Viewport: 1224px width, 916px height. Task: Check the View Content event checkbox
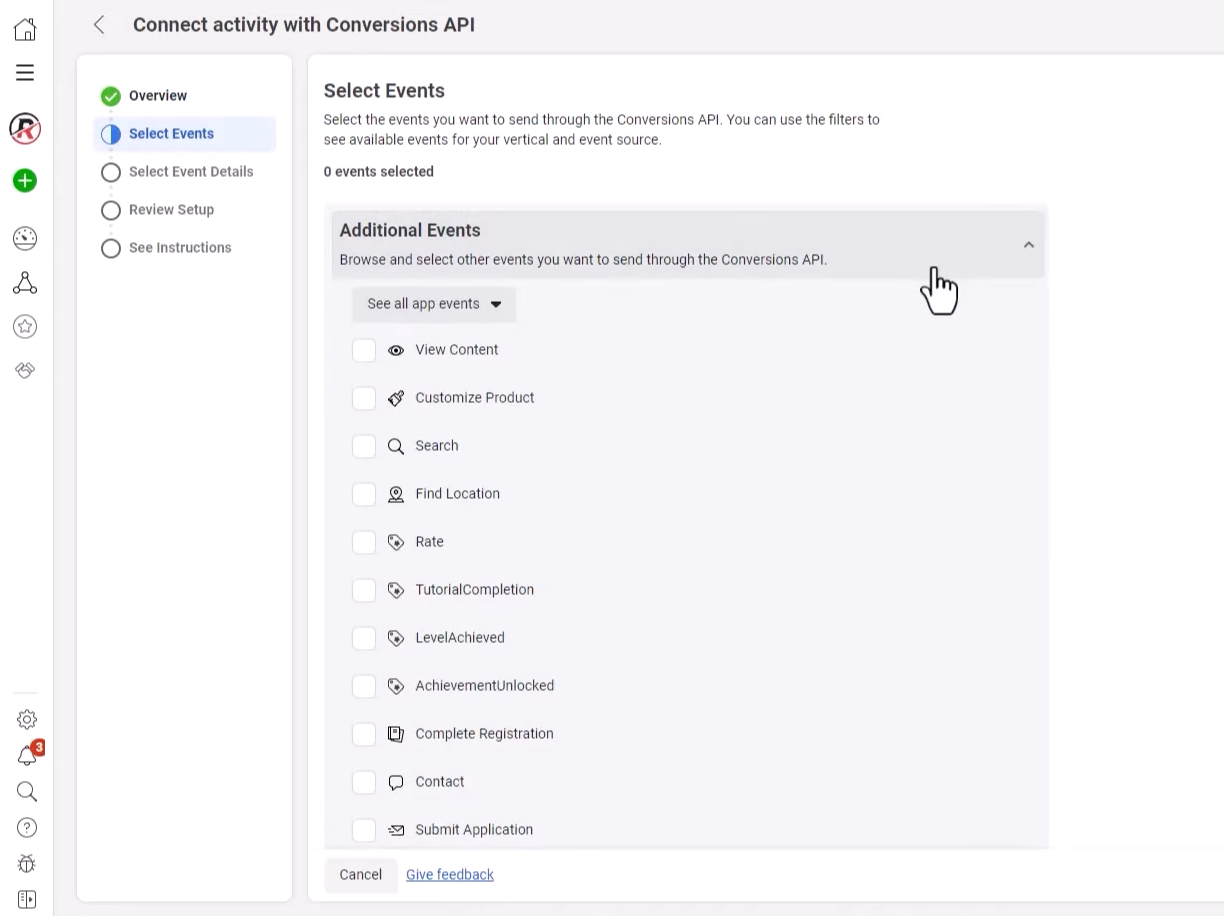[x=364, y=350]
